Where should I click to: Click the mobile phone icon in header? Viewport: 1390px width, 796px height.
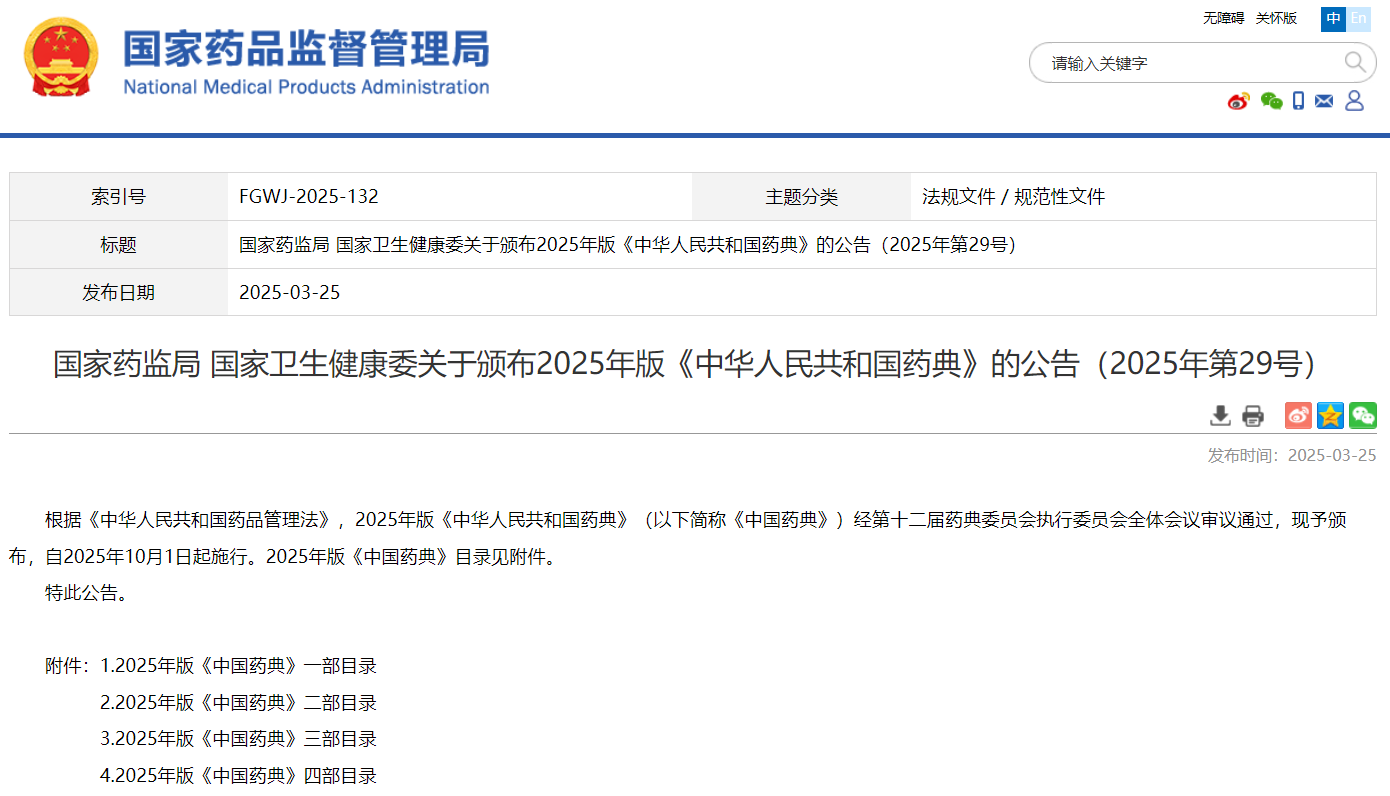[x=1298, y=101]
